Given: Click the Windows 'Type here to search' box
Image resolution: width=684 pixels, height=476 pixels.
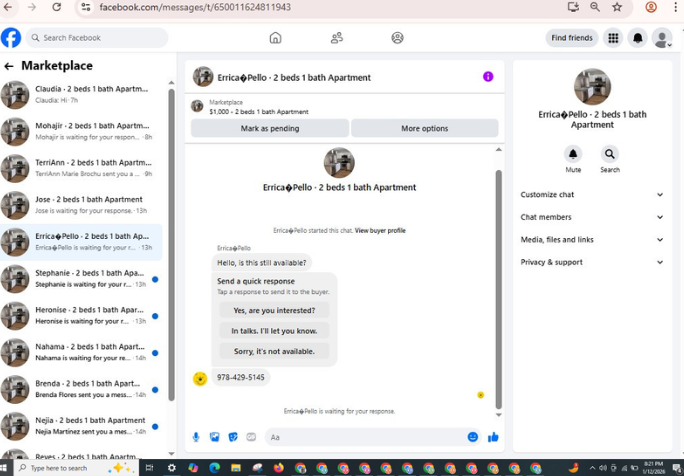Looking at the screenshot, I should point(76,468).
